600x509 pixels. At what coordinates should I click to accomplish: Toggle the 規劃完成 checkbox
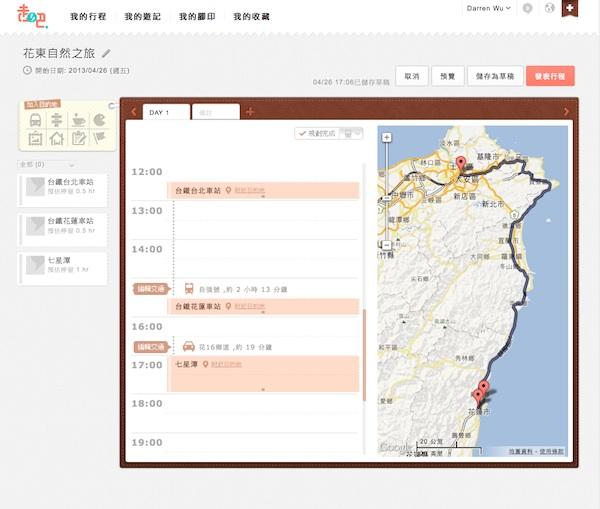click(302, 133)
